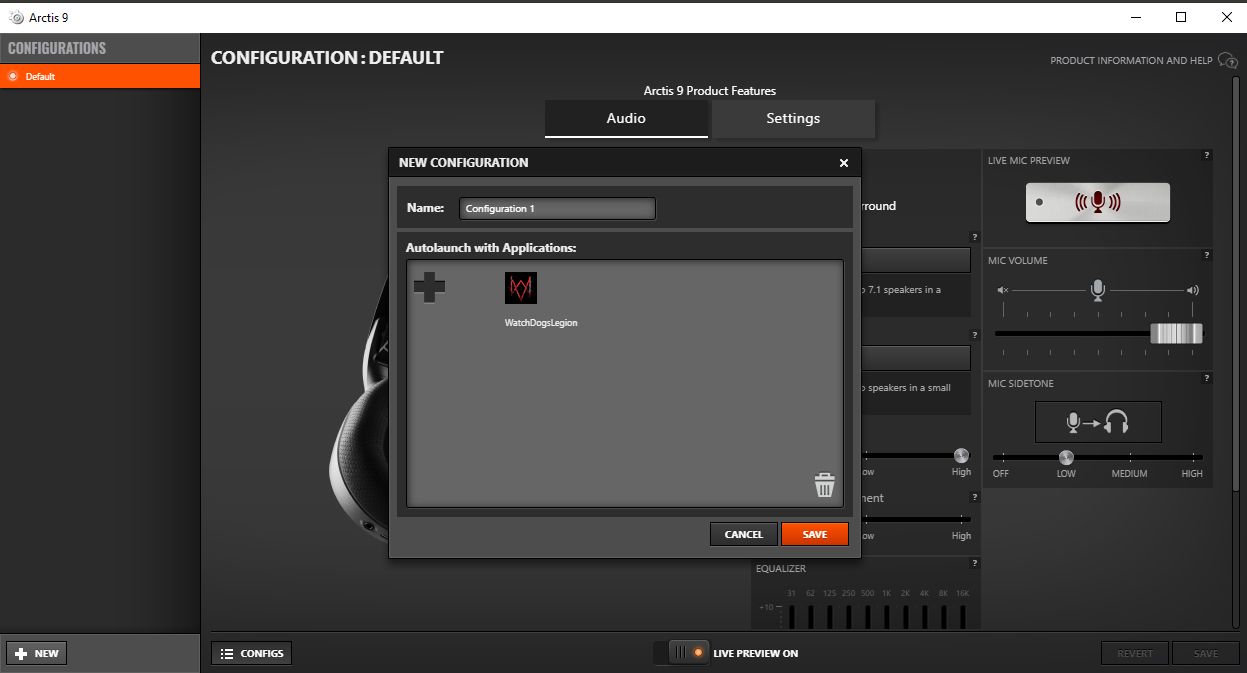This screenshot has width=1247, height=673.
Task: Click the Arctis 9 Product Features heading
Action: [710, 91]
